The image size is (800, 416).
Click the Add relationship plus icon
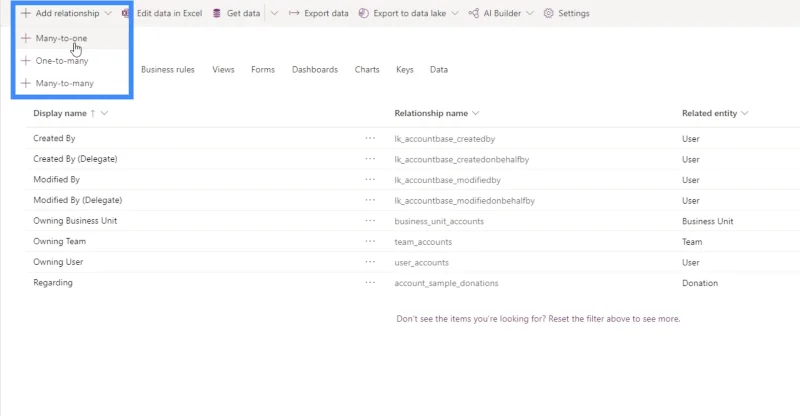coord(26,13)
